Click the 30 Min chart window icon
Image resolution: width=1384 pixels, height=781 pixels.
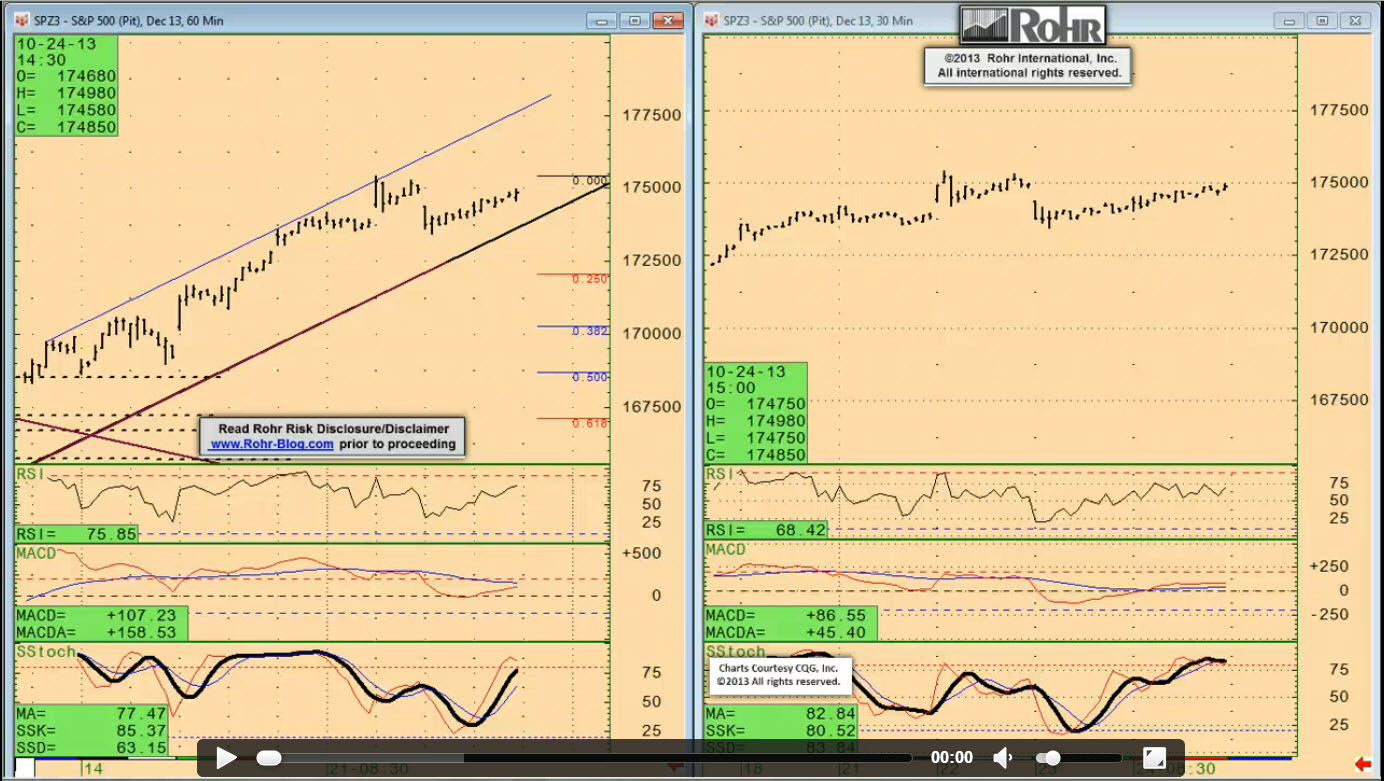click(x=711, y=20)
